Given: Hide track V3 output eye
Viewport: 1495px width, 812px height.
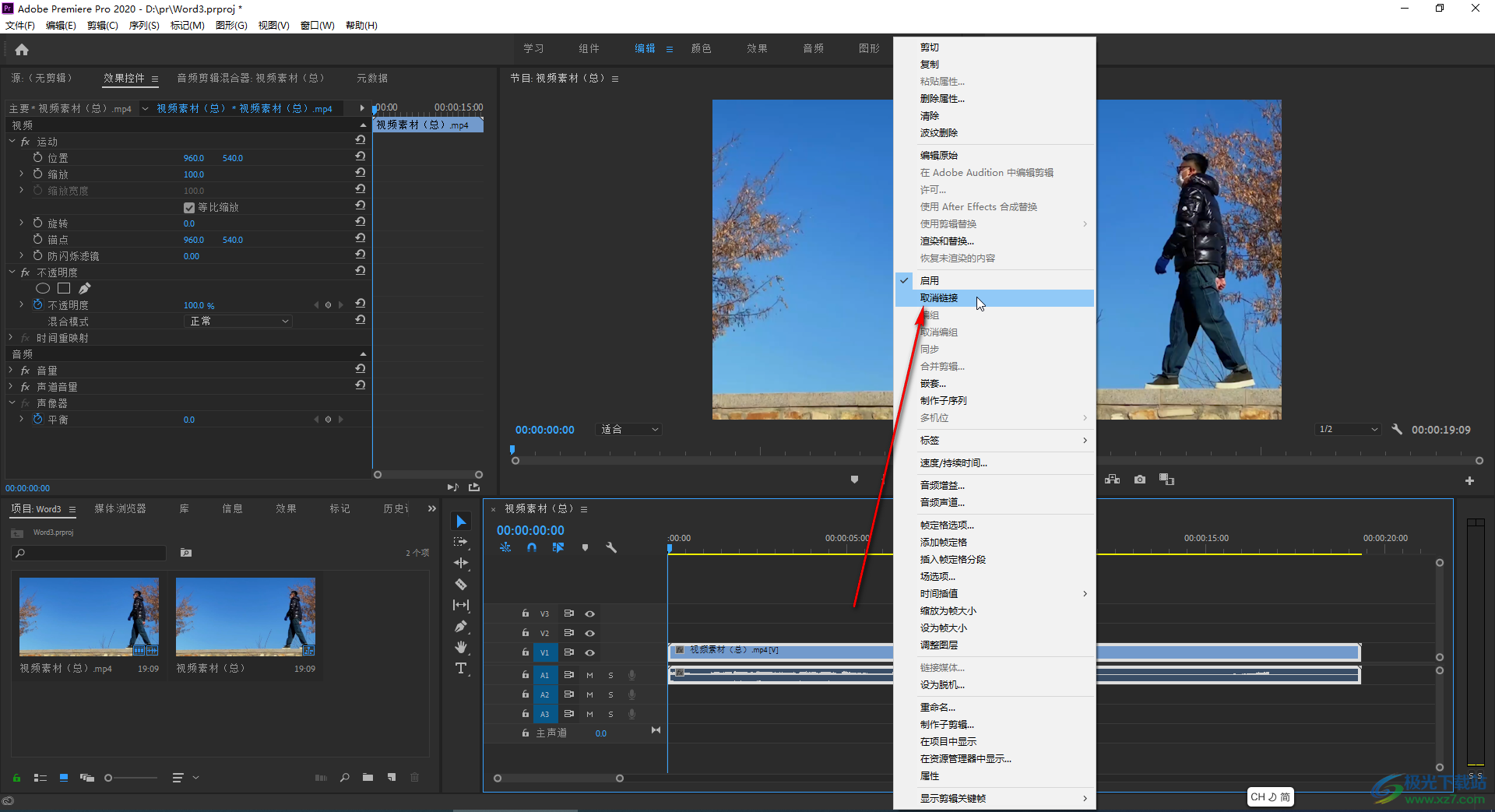Looking at the screenshot, I should point(590,613).
